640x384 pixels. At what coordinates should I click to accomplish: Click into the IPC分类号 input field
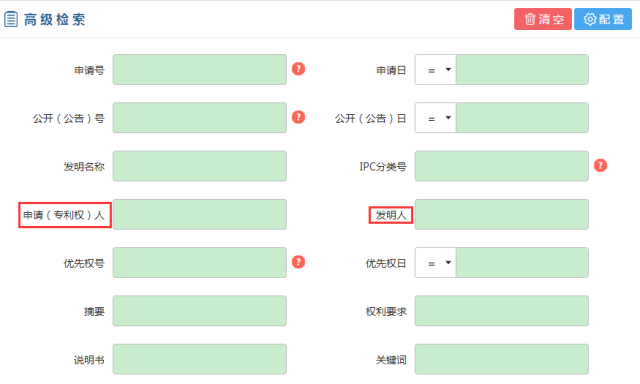(502, 166)
